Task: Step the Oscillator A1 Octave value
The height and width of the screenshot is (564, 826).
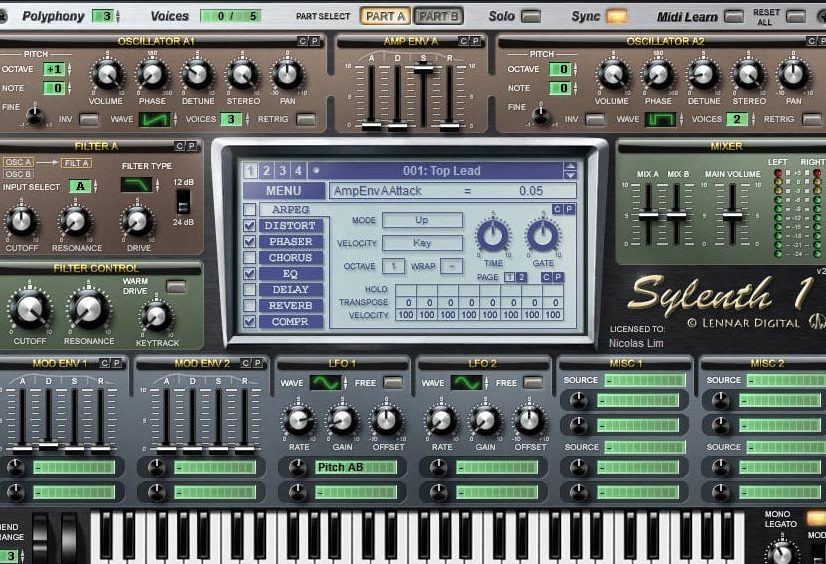Action: 70,69
